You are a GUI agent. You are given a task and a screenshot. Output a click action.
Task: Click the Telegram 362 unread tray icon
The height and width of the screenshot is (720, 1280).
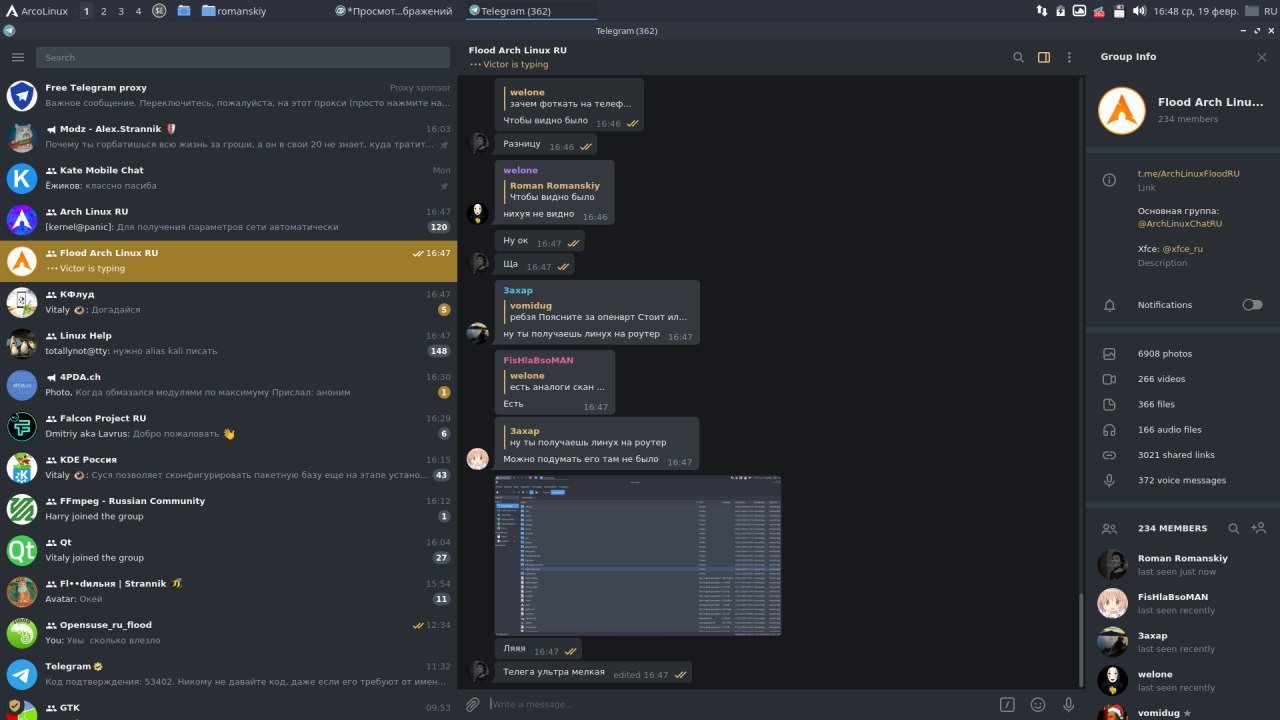[1099, 11]
